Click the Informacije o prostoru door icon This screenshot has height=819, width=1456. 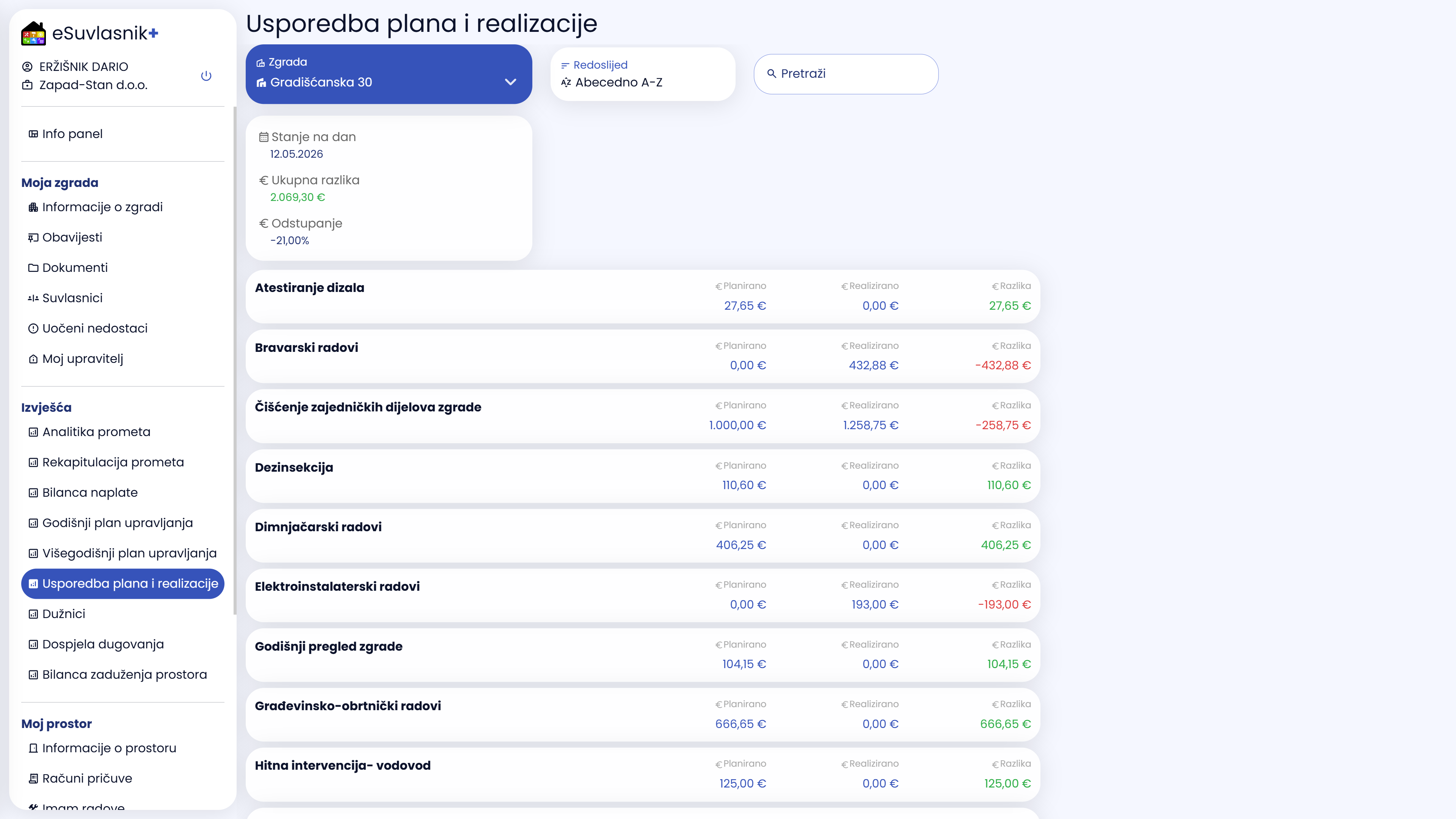33,748
